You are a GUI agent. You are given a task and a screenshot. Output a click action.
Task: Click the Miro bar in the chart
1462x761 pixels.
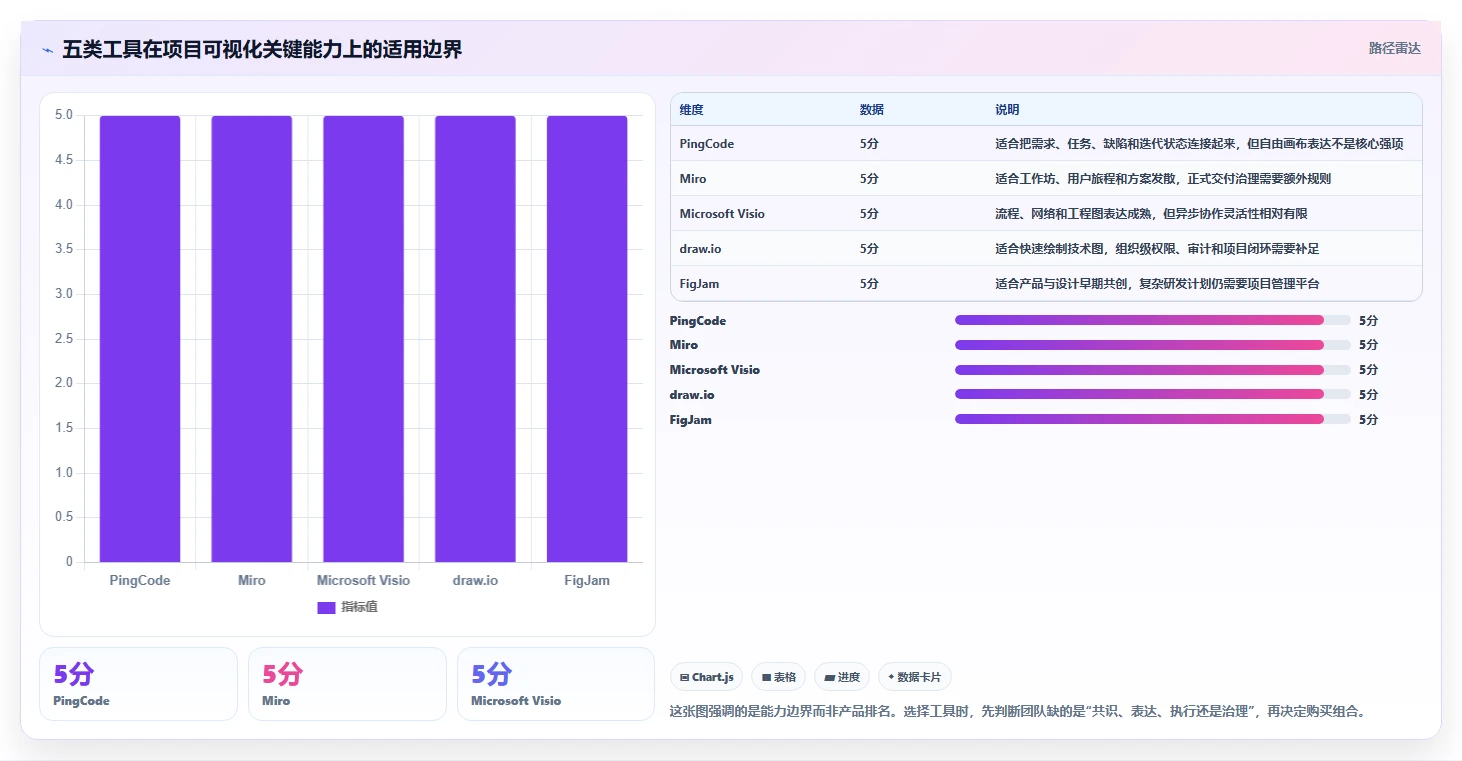252,339
